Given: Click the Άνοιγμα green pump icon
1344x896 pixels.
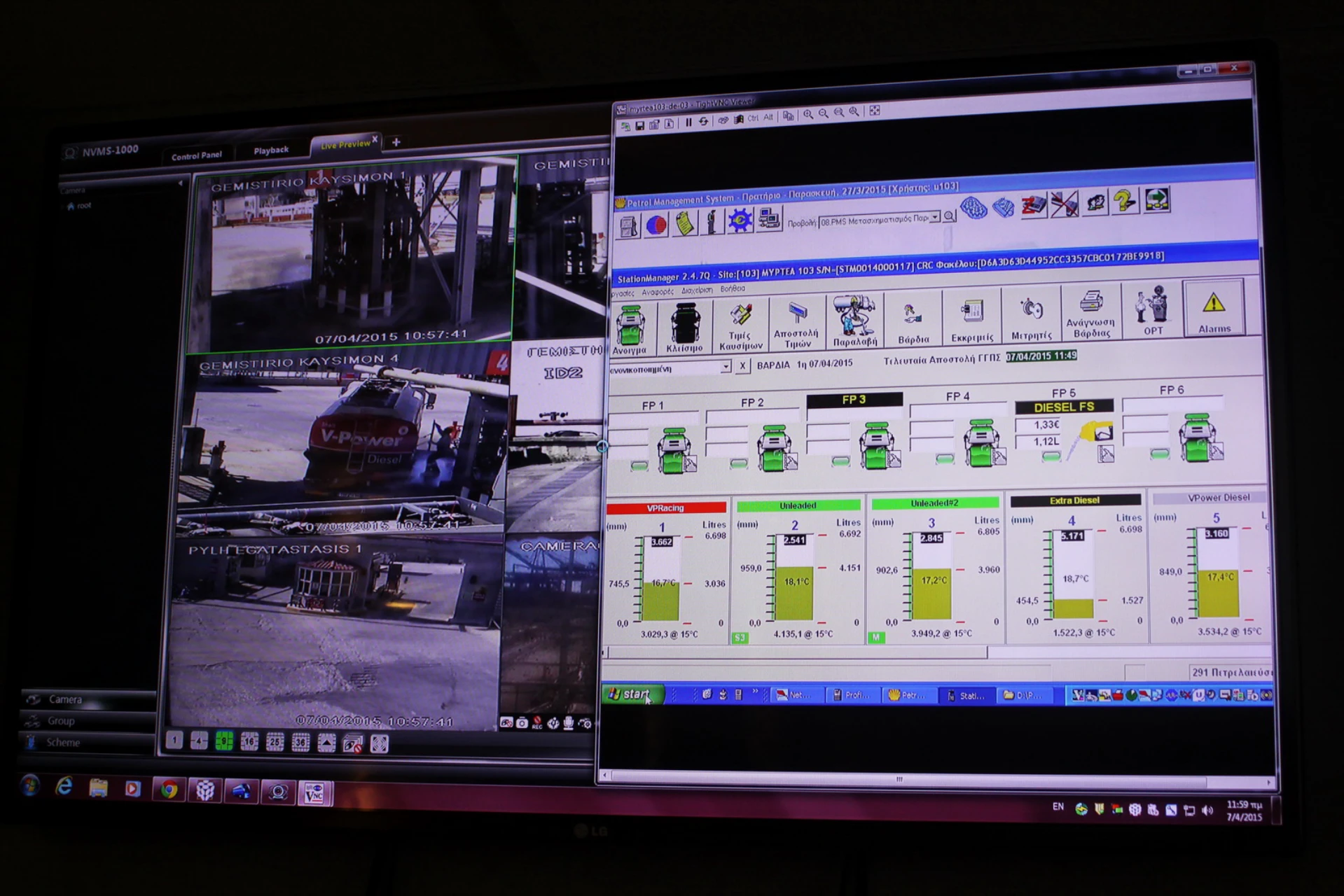Looking at the screenshot, I should [630, 329].
